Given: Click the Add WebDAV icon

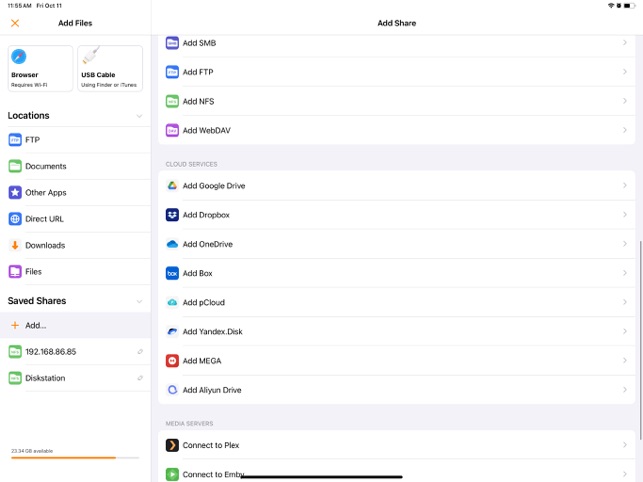Looking at the screenshot, I should pos(172,130).
